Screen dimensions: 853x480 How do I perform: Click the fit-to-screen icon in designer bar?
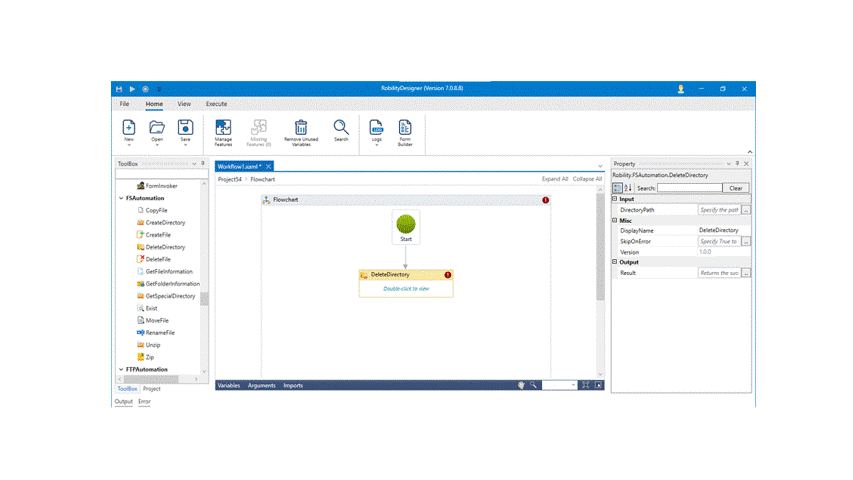click(585, 385)
